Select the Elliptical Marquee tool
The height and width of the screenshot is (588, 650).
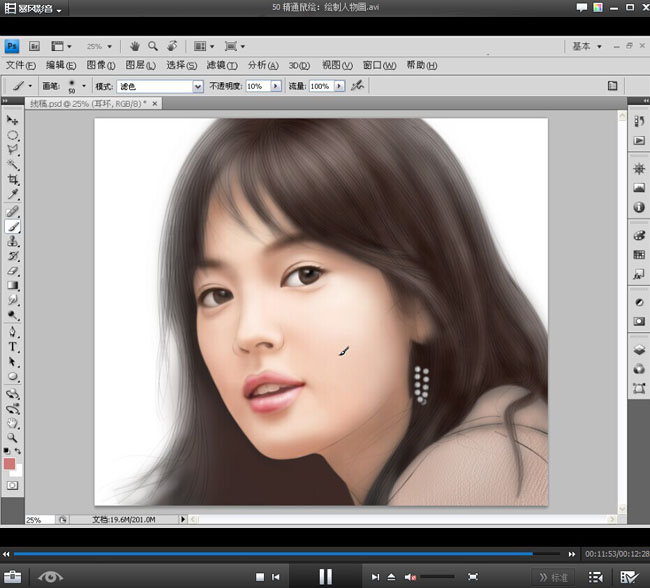[x=12, y=136]
